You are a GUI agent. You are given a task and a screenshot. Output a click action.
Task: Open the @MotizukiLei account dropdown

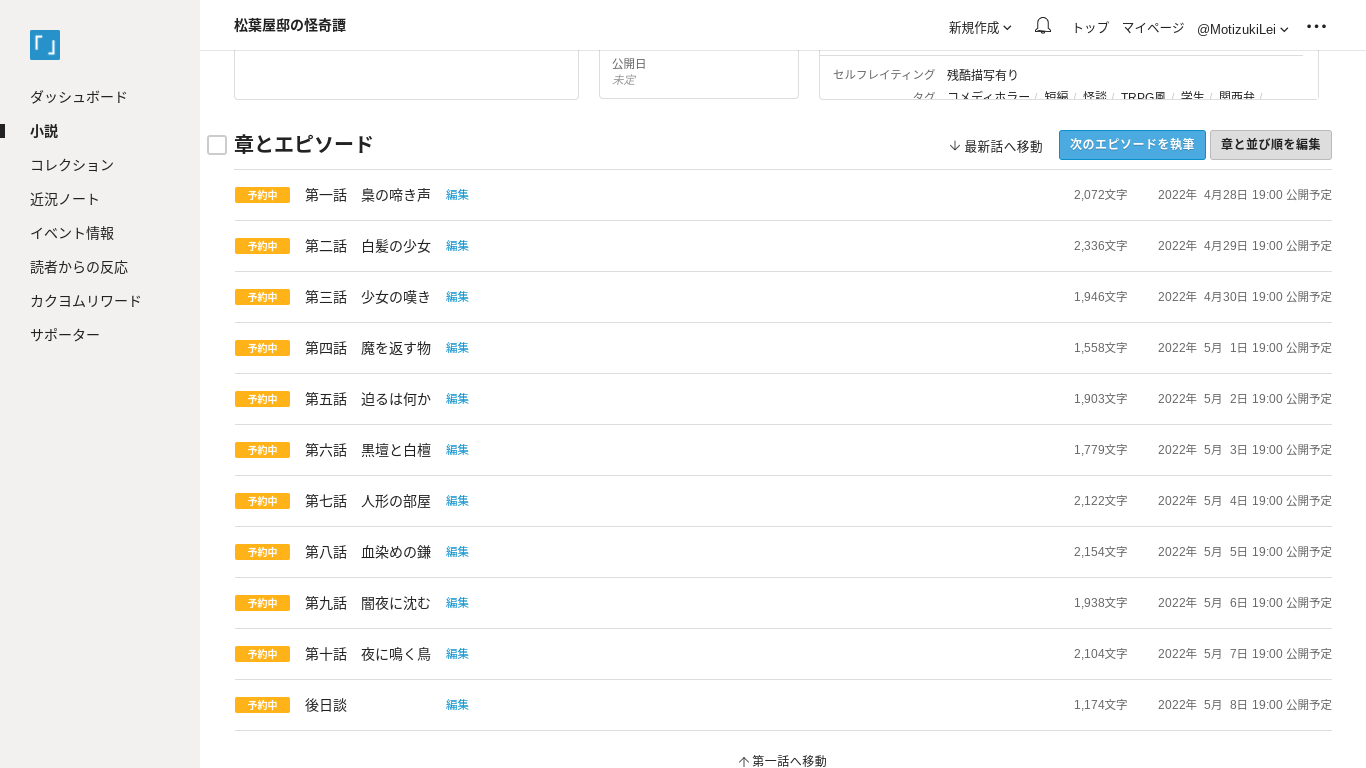1242,29
